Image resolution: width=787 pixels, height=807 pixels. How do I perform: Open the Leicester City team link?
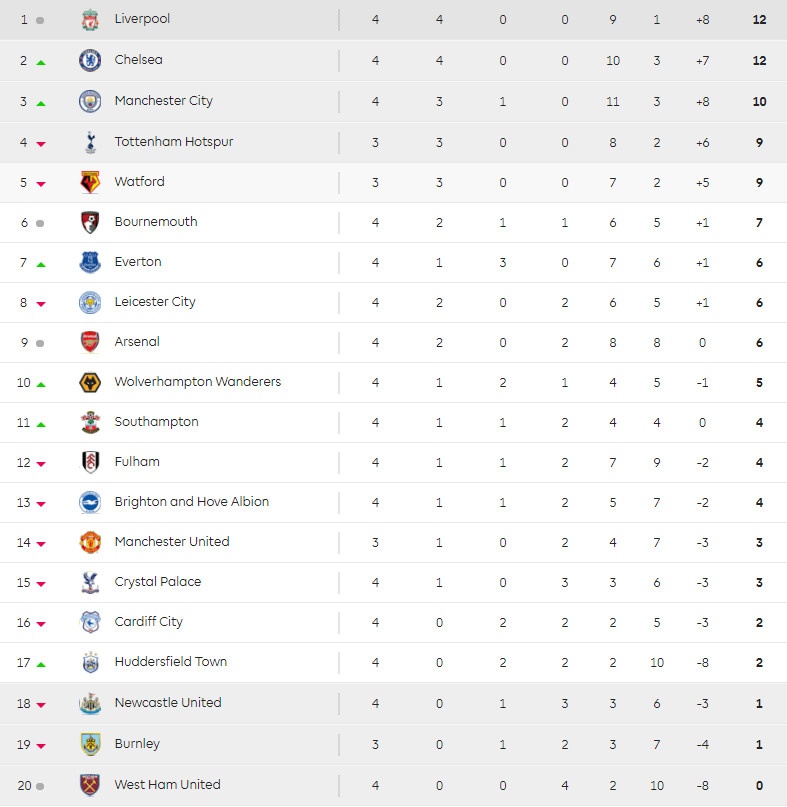[155, 302]
